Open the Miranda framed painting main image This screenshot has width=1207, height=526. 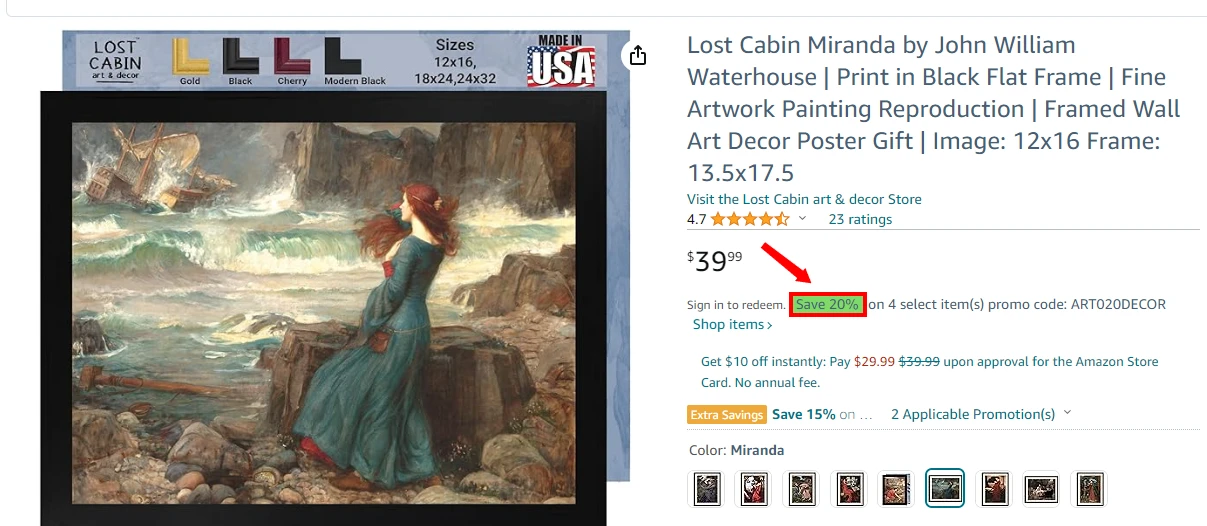tap(323, 308)
